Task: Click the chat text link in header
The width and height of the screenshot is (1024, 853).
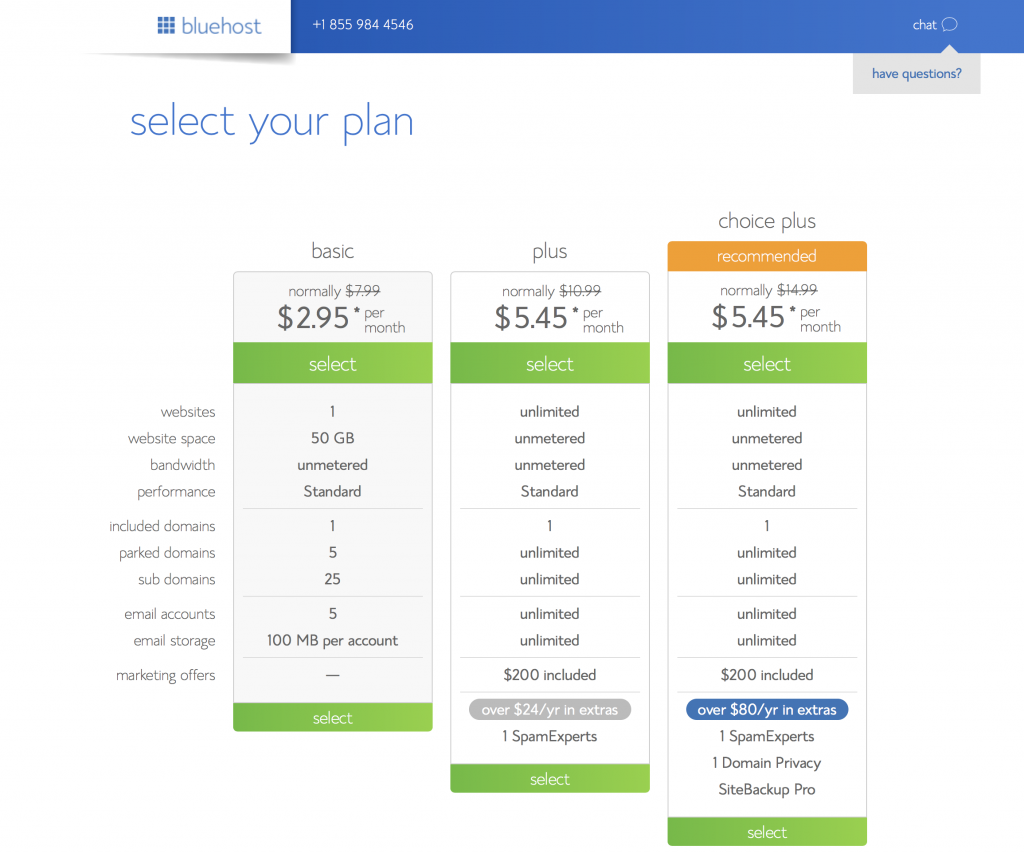Action: click(x=924, y=25)
